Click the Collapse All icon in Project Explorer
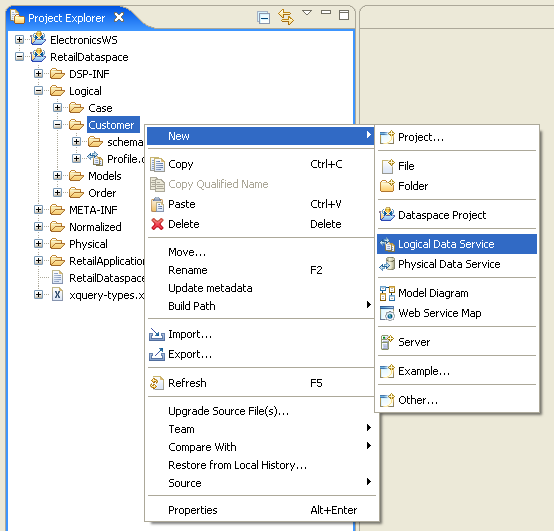 tap(264, 17)
